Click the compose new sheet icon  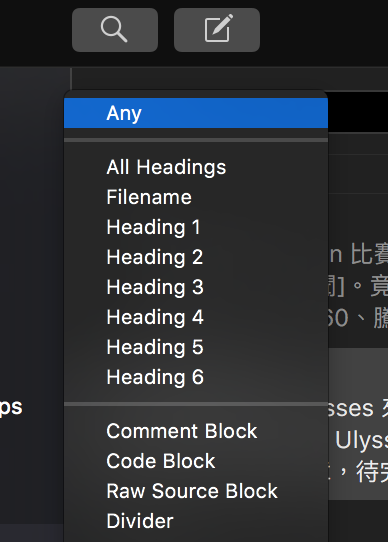point(217,30)
